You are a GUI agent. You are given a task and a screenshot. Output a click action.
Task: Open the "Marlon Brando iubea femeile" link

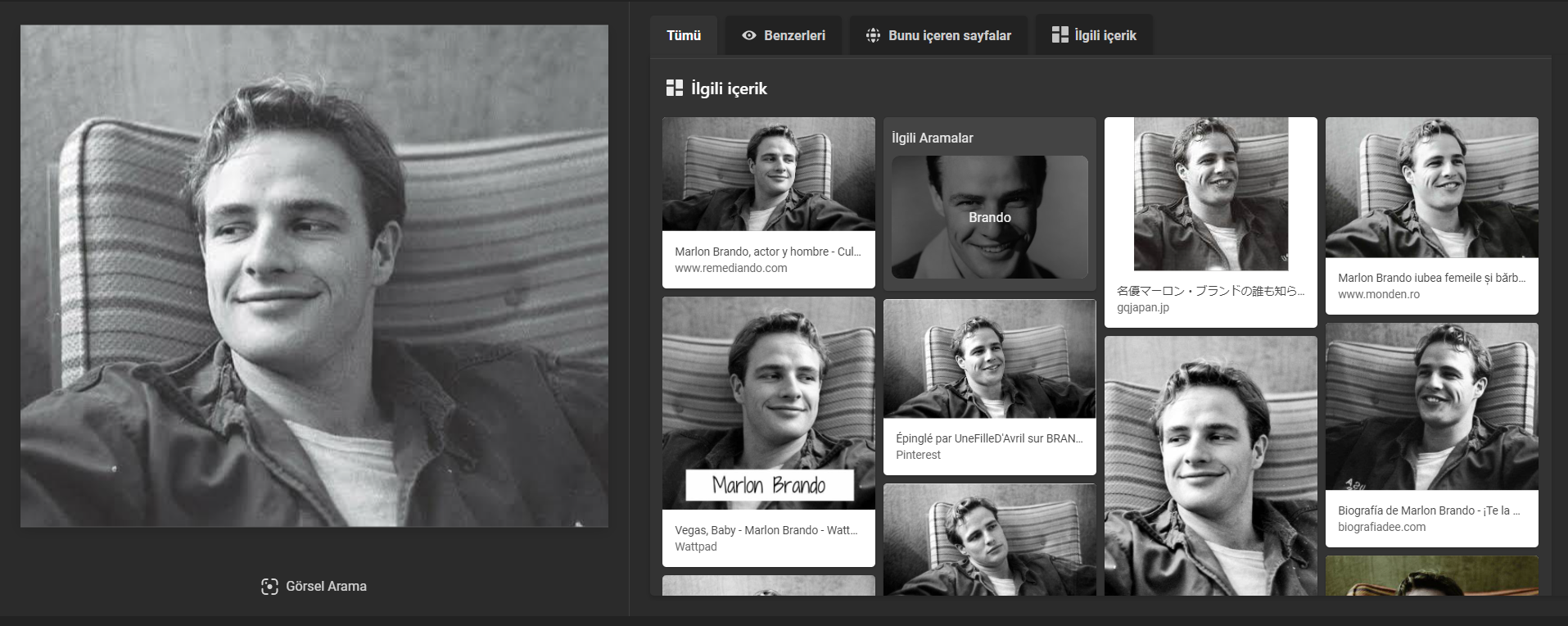click(x=1432, y=278)
